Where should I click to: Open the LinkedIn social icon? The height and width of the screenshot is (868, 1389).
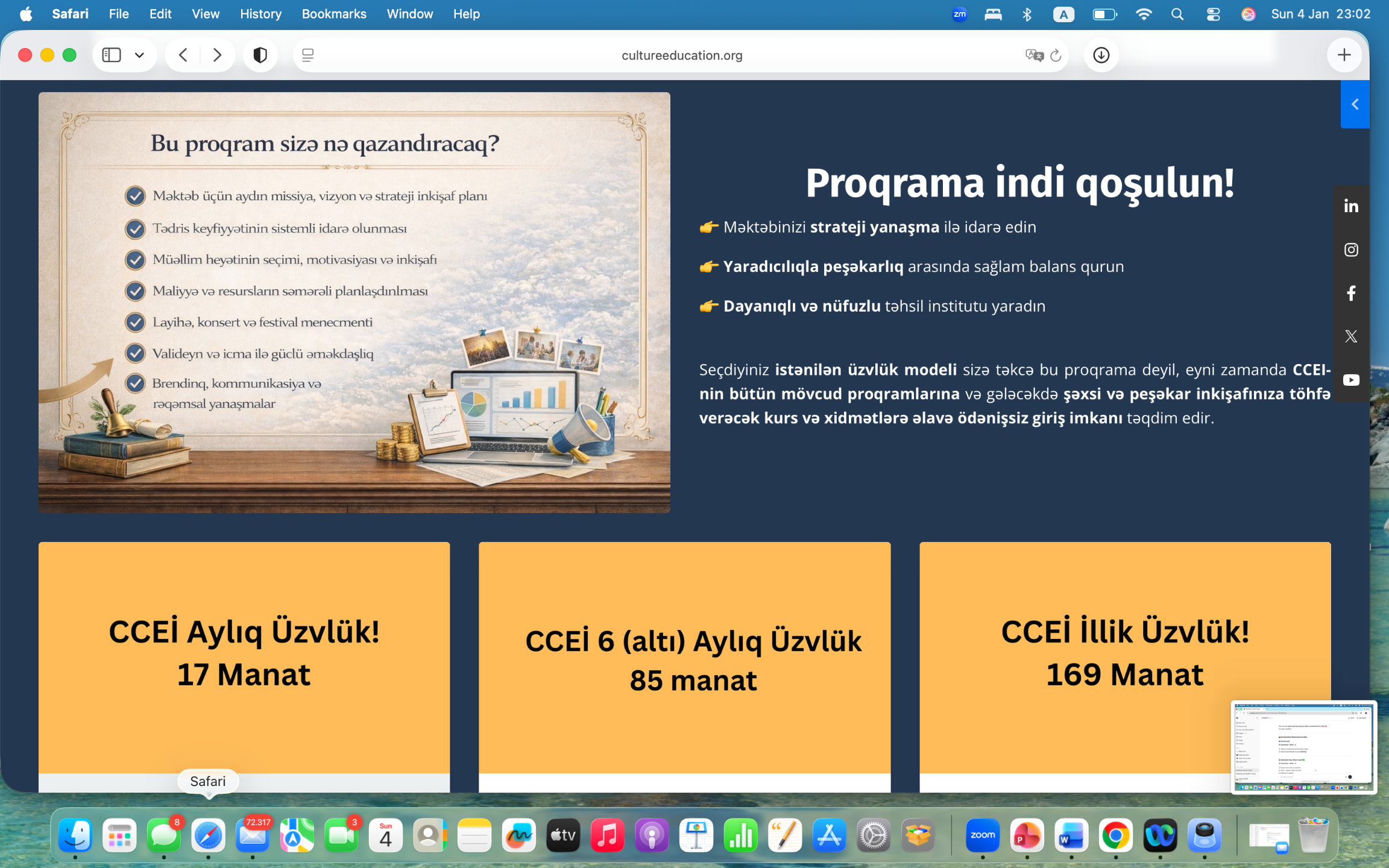pos(1351,206)
